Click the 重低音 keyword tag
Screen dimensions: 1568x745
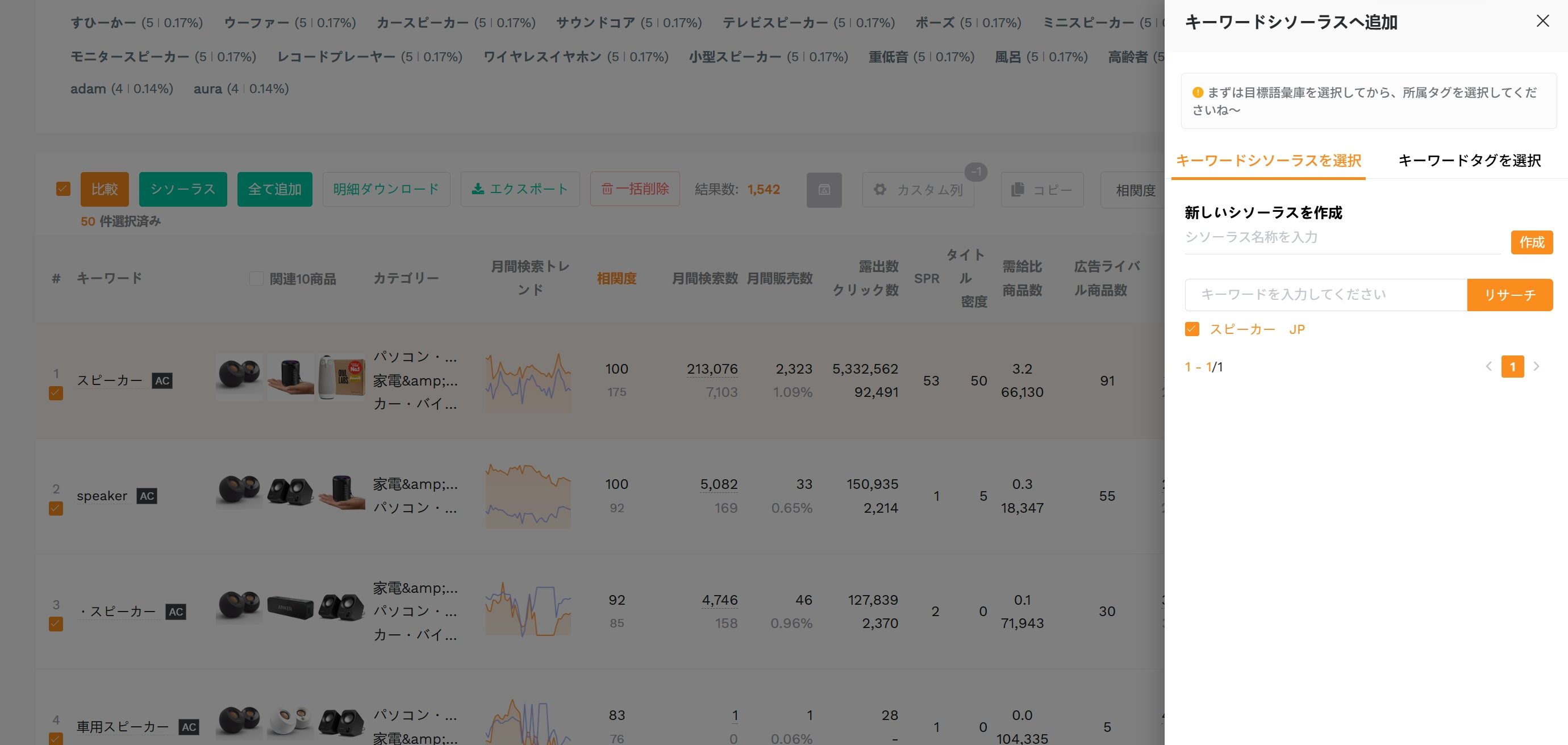(x=888, y=57)
